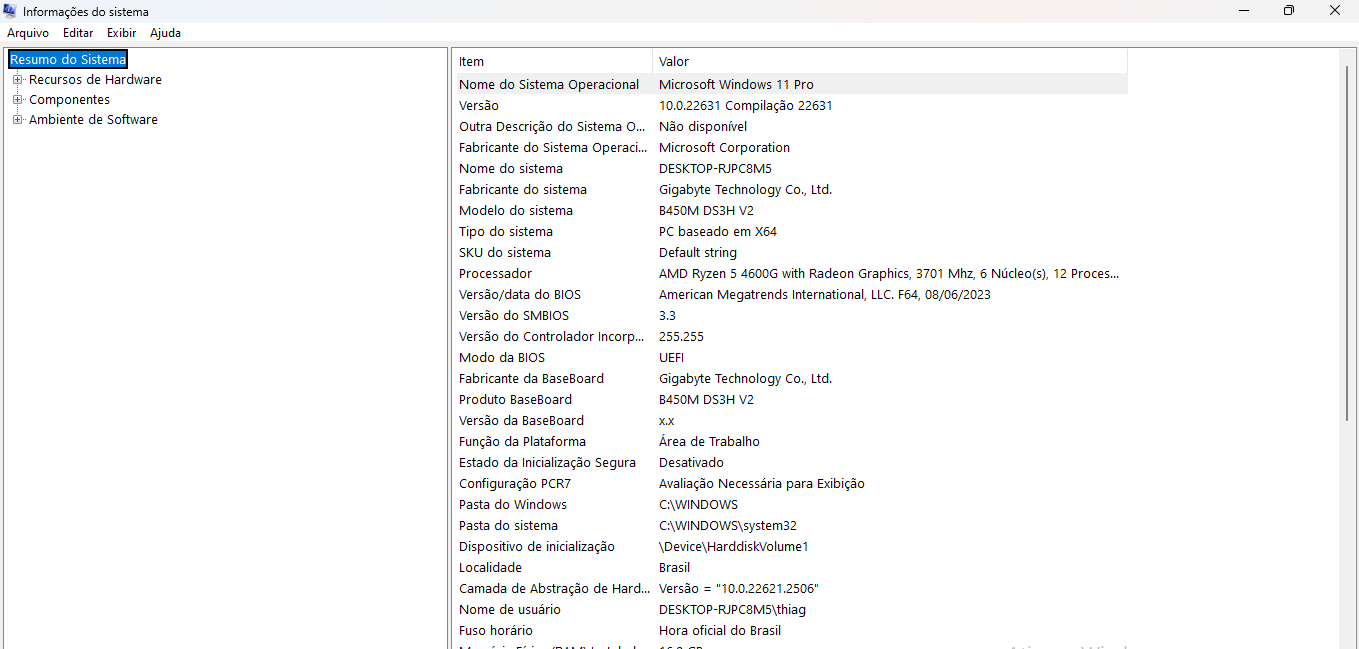Click the American Megatrends BIOS value
Viewport: 1359px width, 649px height.
pyautogui.click(x=825, y=295)
